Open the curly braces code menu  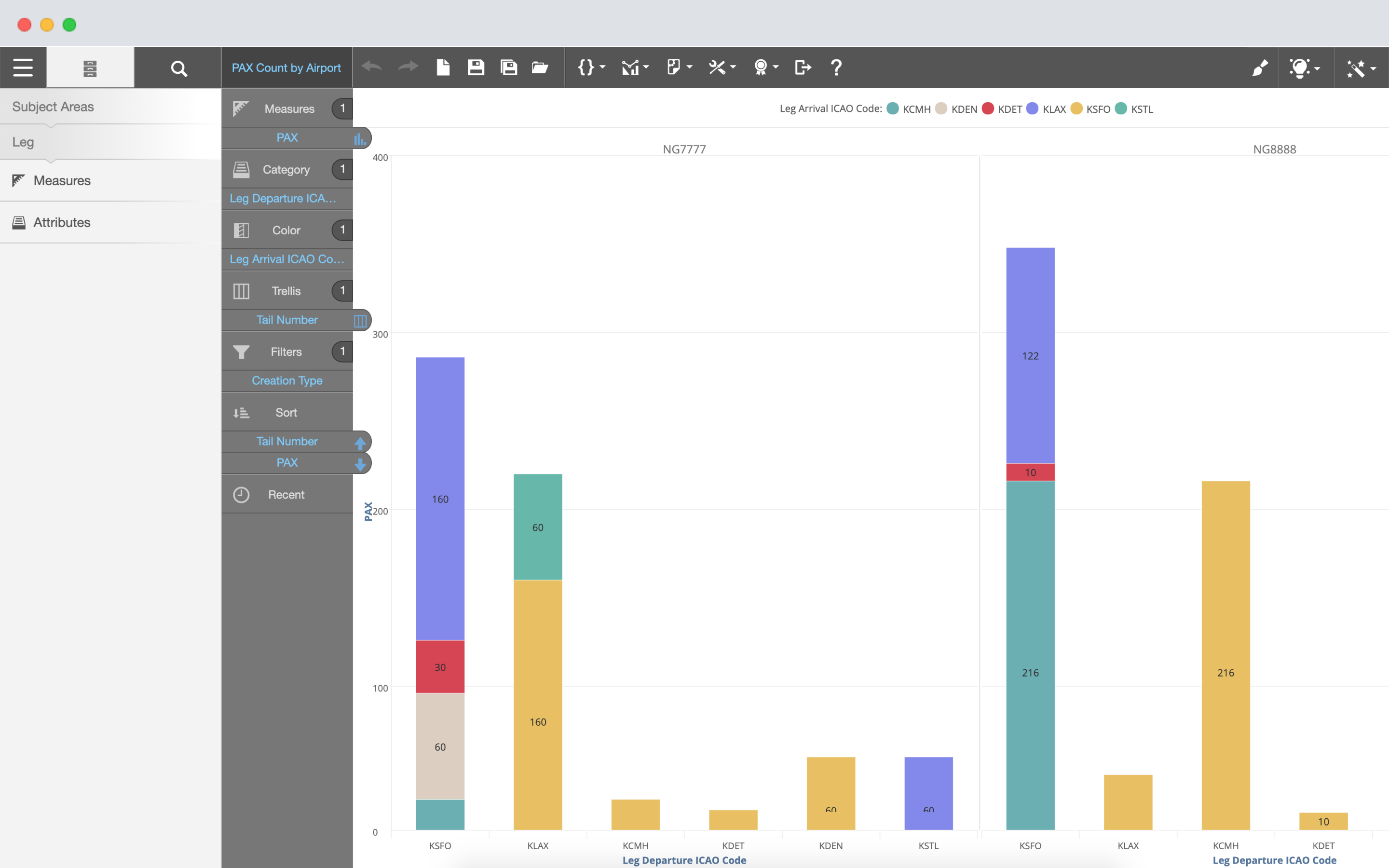(591, 67)
